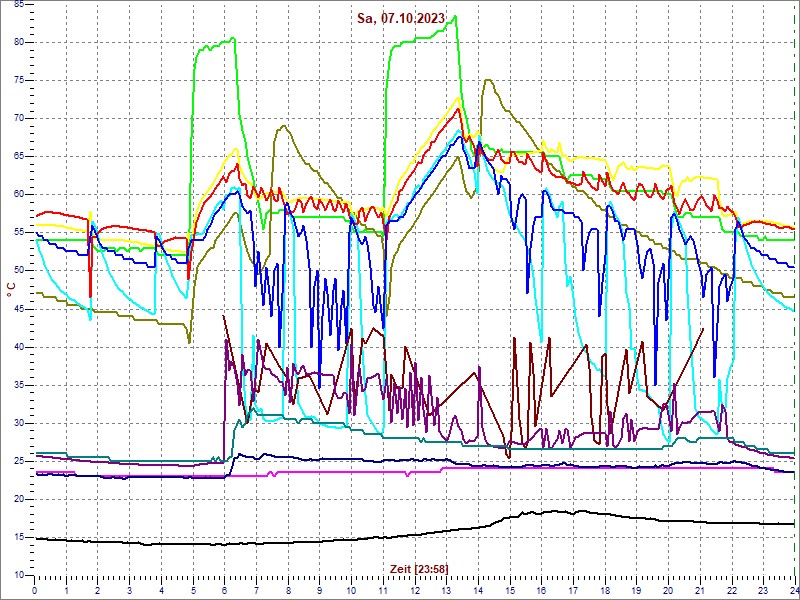Click hour 13 on the time axis

tap(446, 590)
